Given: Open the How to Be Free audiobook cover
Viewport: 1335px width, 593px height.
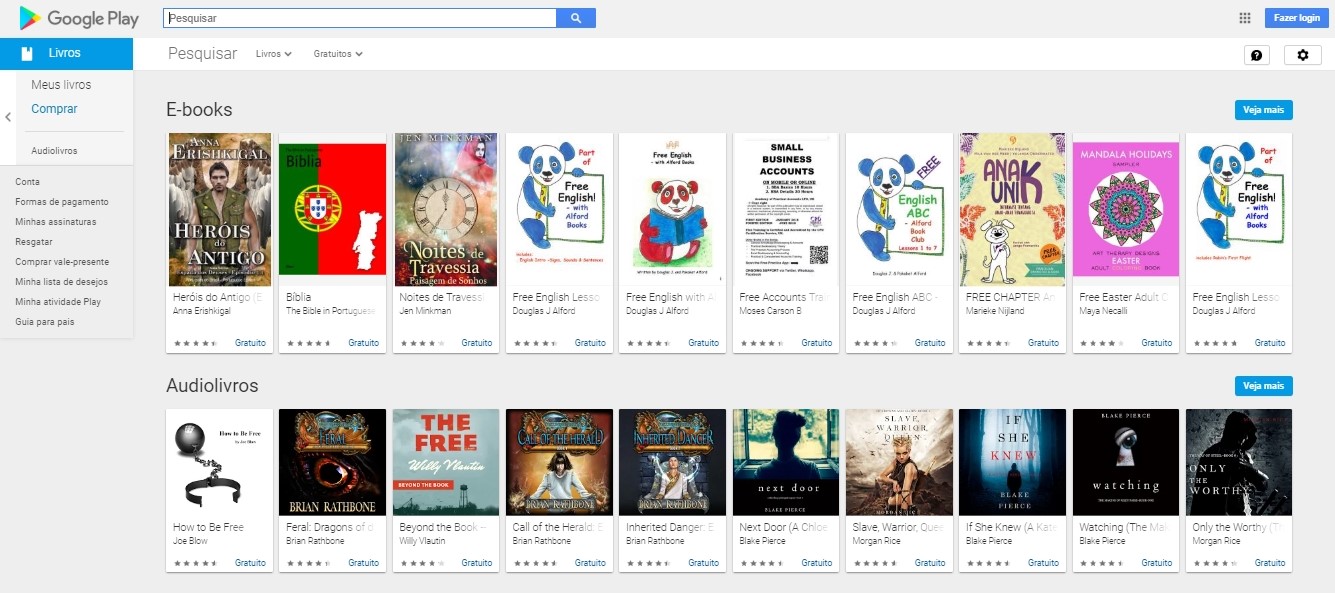Looking at the screenshot, I should [219, 462].
